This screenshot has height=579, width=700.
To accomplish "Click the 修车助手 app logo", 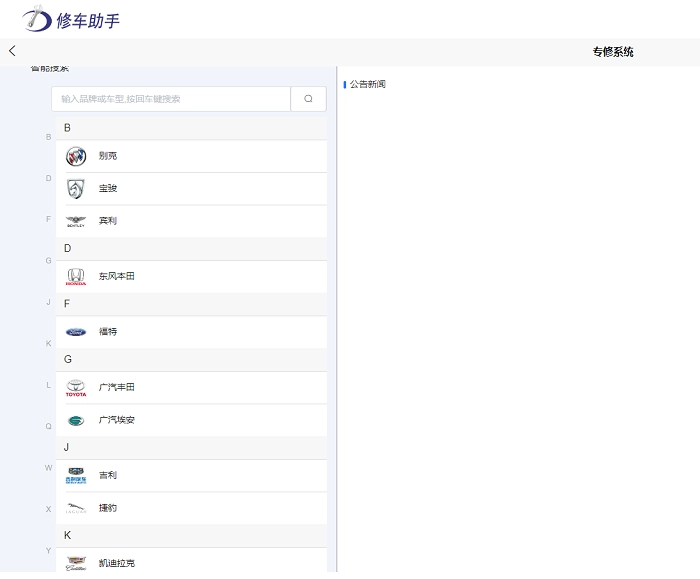I will pyautogui.click(x=71, y=19).
